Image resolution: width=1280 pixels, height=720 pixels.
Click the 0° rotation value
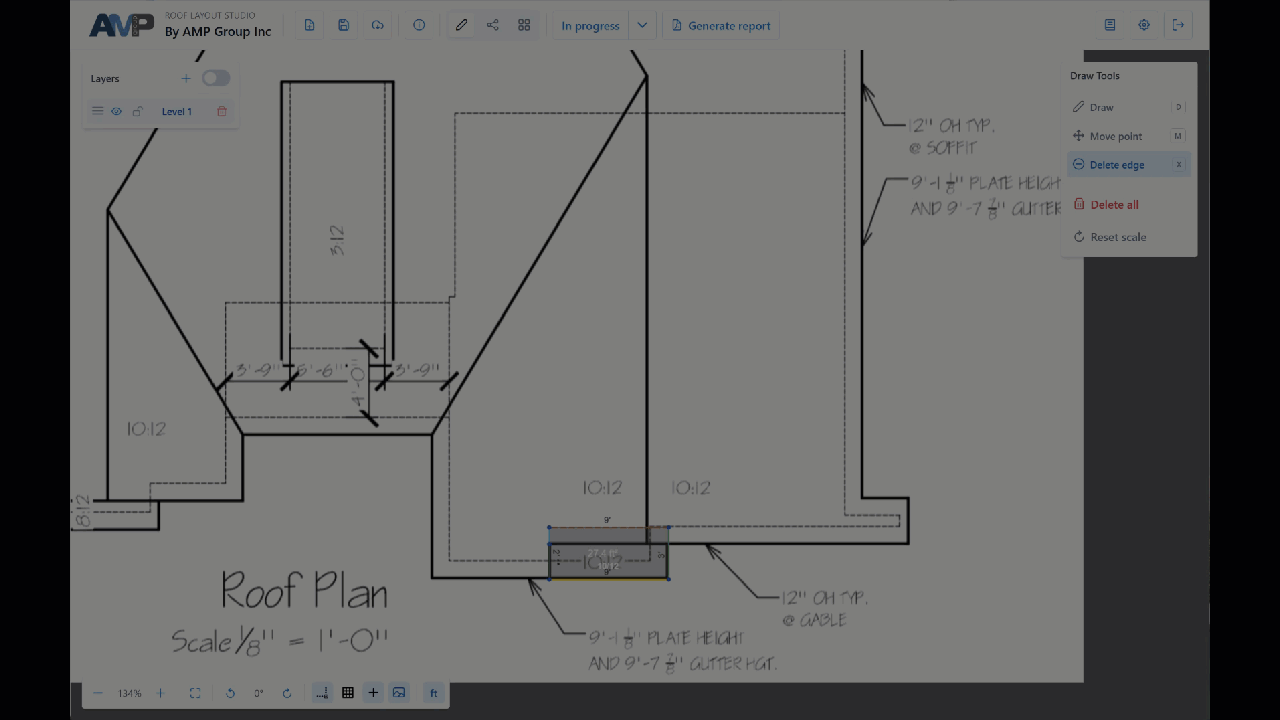coord(258,693)
